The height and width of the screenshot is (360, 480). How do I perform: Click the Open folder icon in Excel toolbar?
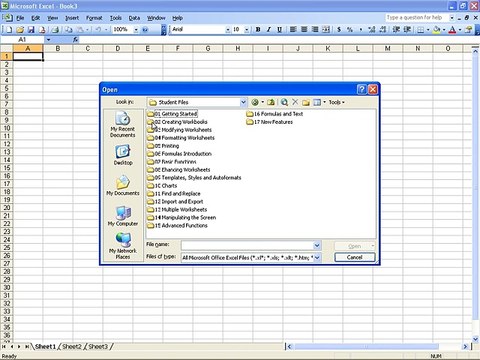20,30
